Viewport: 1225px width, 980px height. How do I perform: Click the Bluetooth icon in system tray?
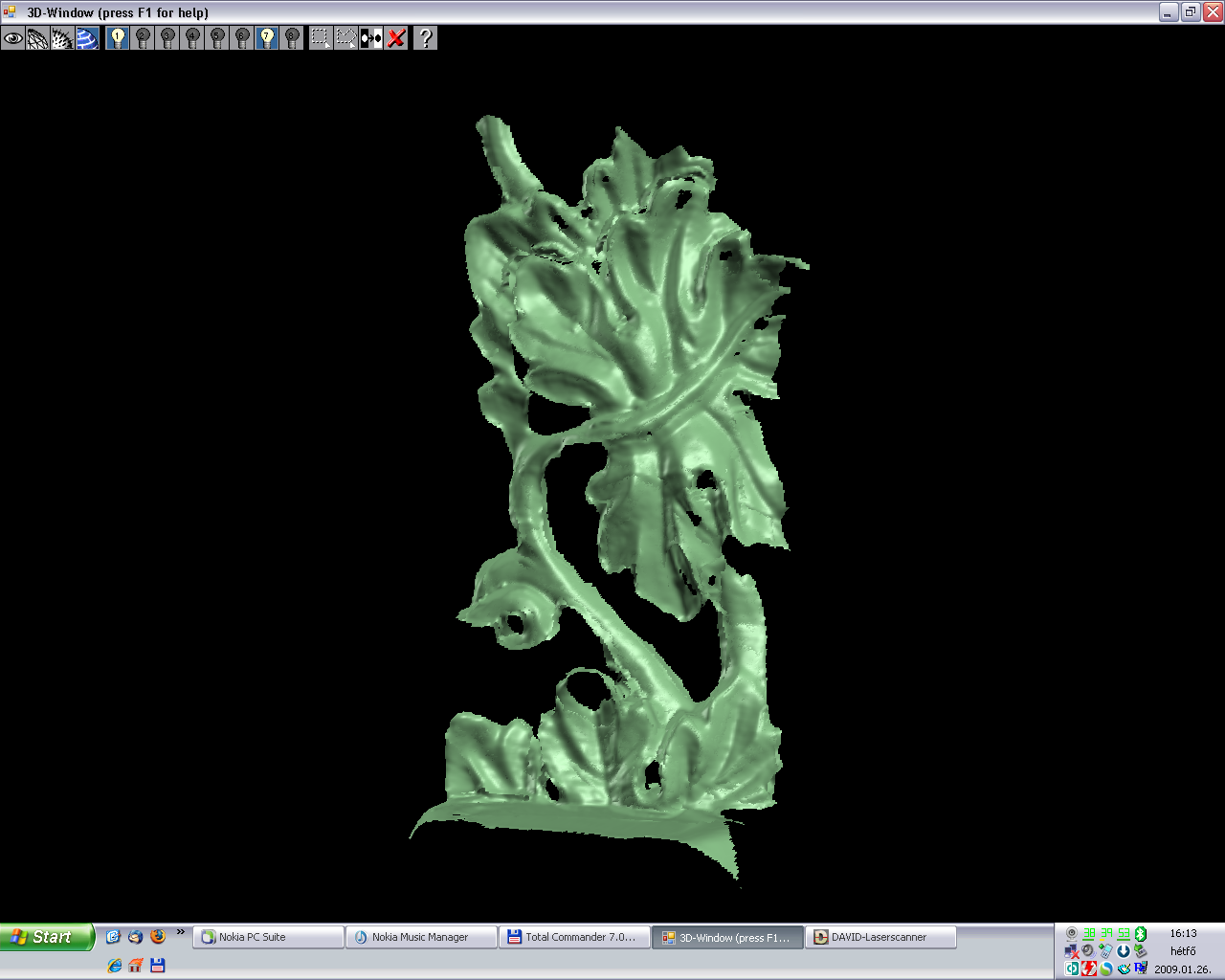click(x=1141, y=933)
